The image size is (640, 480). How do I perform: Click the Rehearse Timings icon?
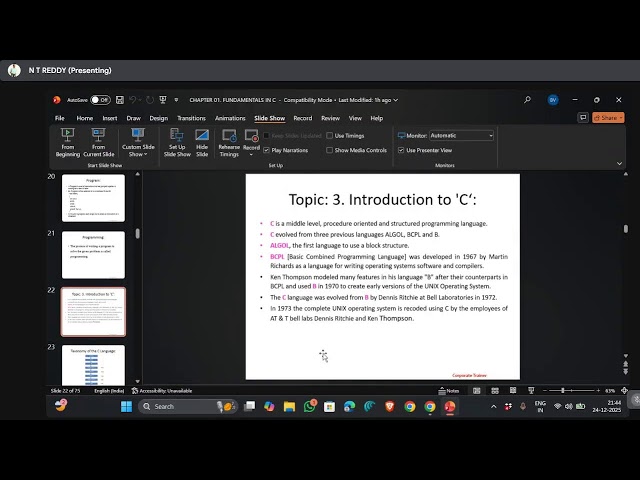[x=229, y=142]
